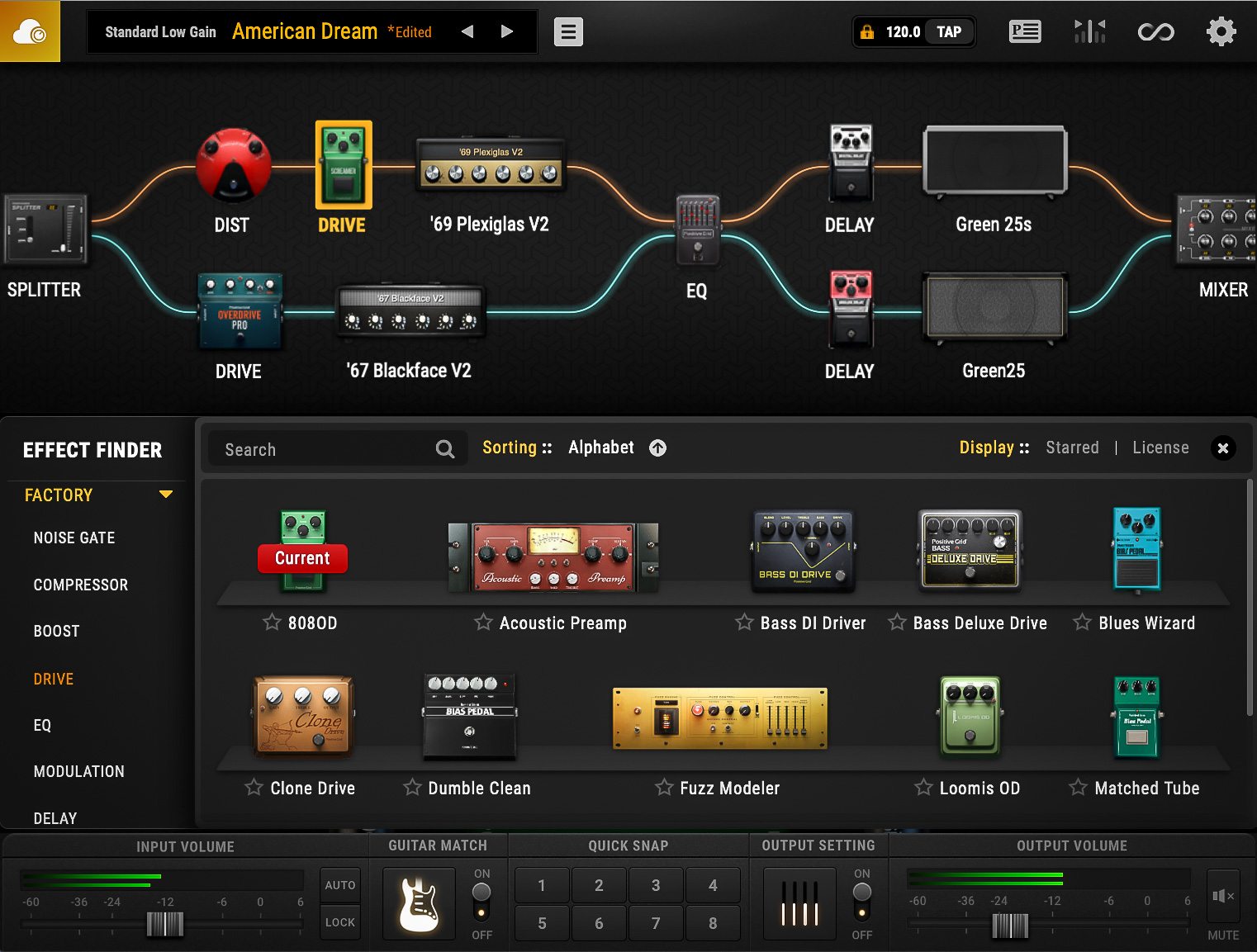Choose the Clone Drive thumbnail
The image size is (1257, 952).
[303, 717]
